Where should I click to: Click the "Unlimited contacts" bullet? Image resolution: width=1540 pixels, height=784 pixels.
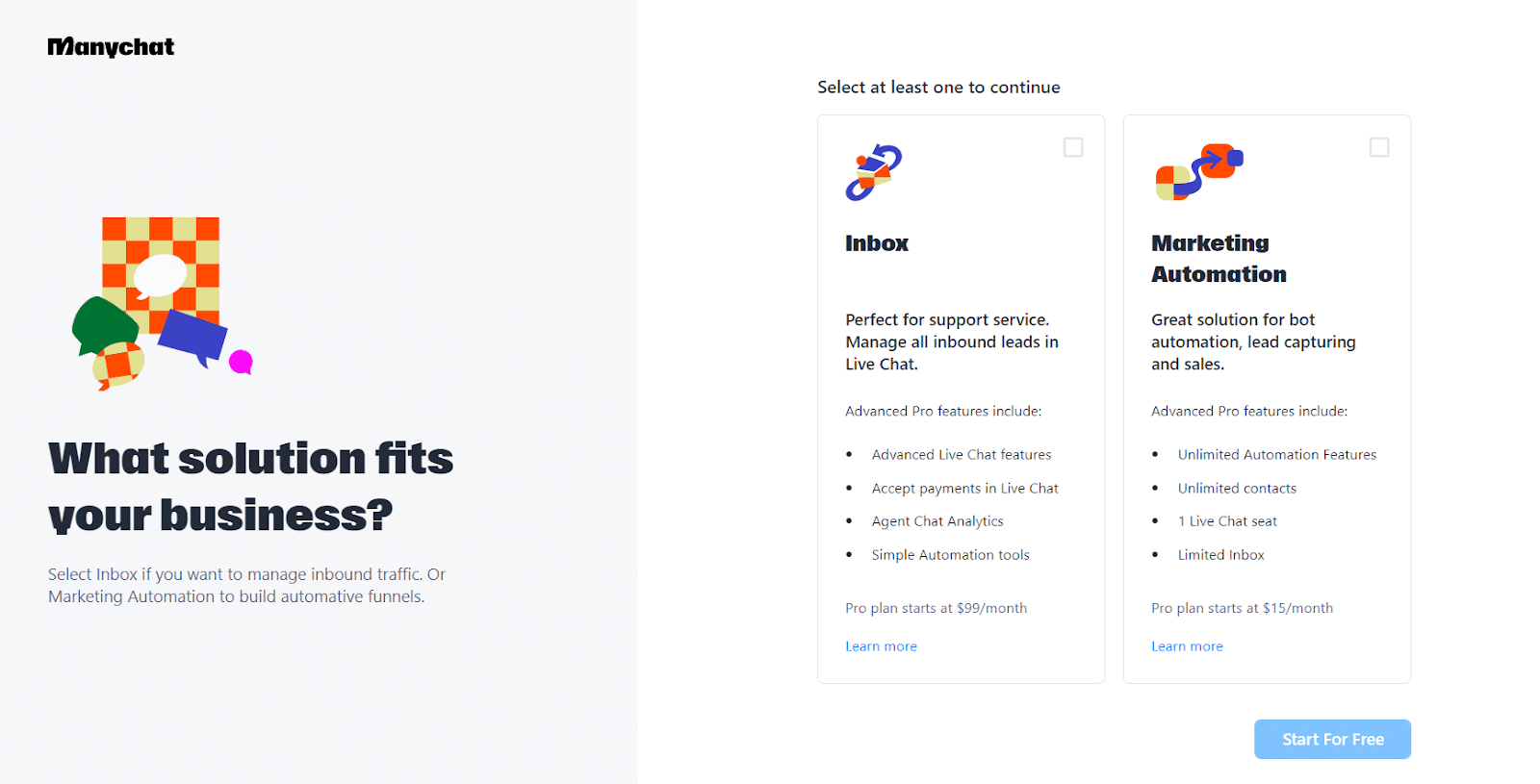coord(1237,489)
